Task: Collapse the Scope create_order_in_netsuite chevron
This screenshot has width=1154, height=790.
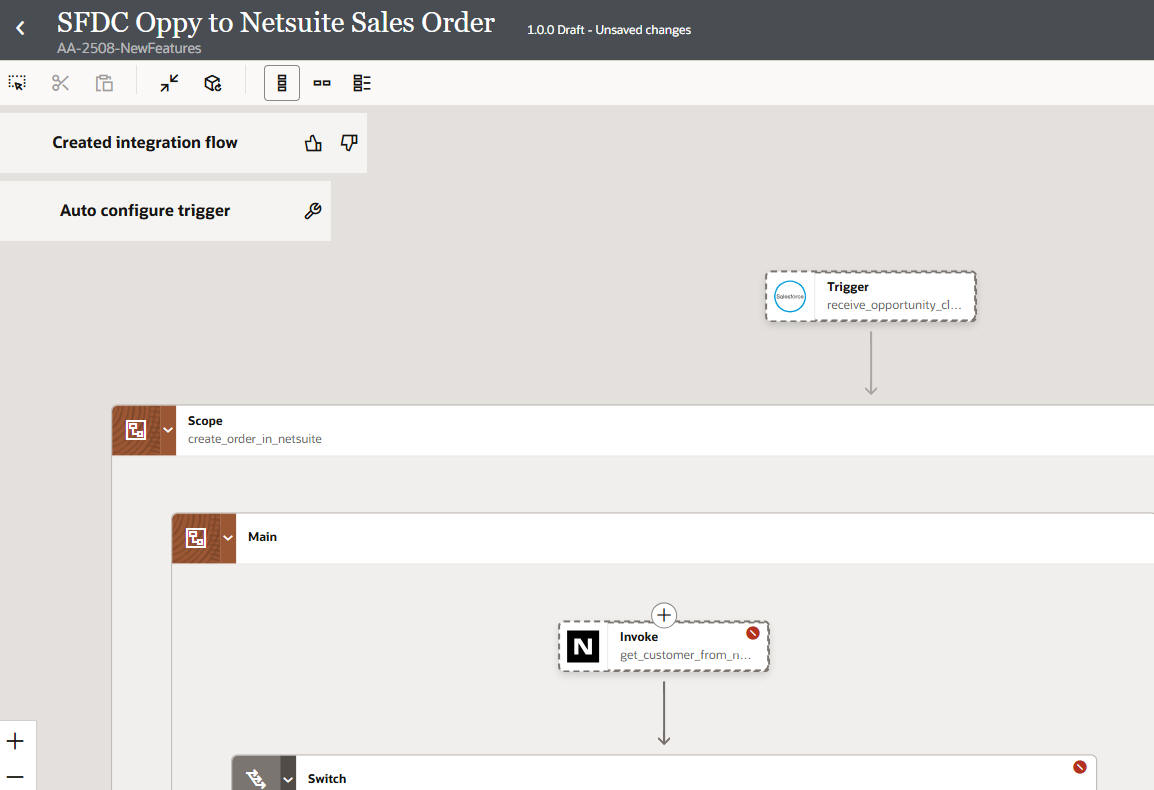Action: pyautogui.click(x=168, y=430)
